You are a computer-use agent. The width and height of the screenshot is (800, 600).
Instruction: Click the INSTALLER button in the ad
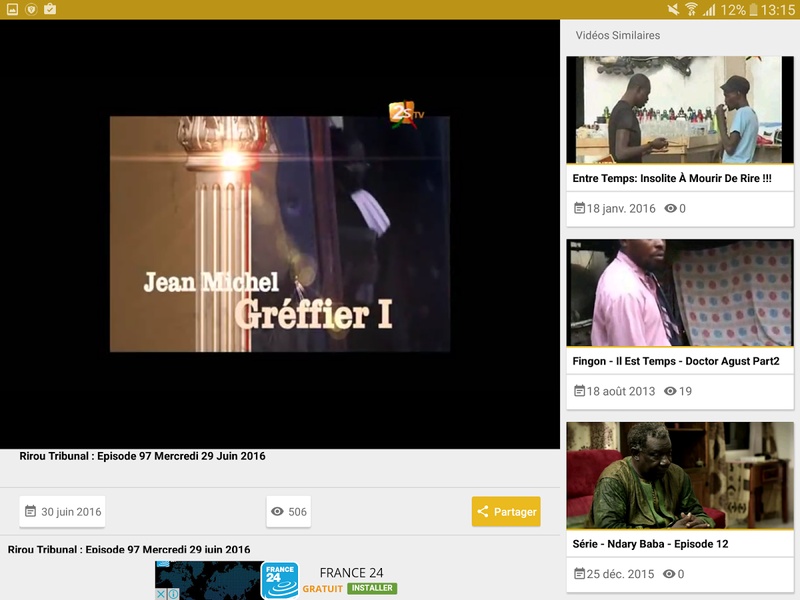pos(372,588)
